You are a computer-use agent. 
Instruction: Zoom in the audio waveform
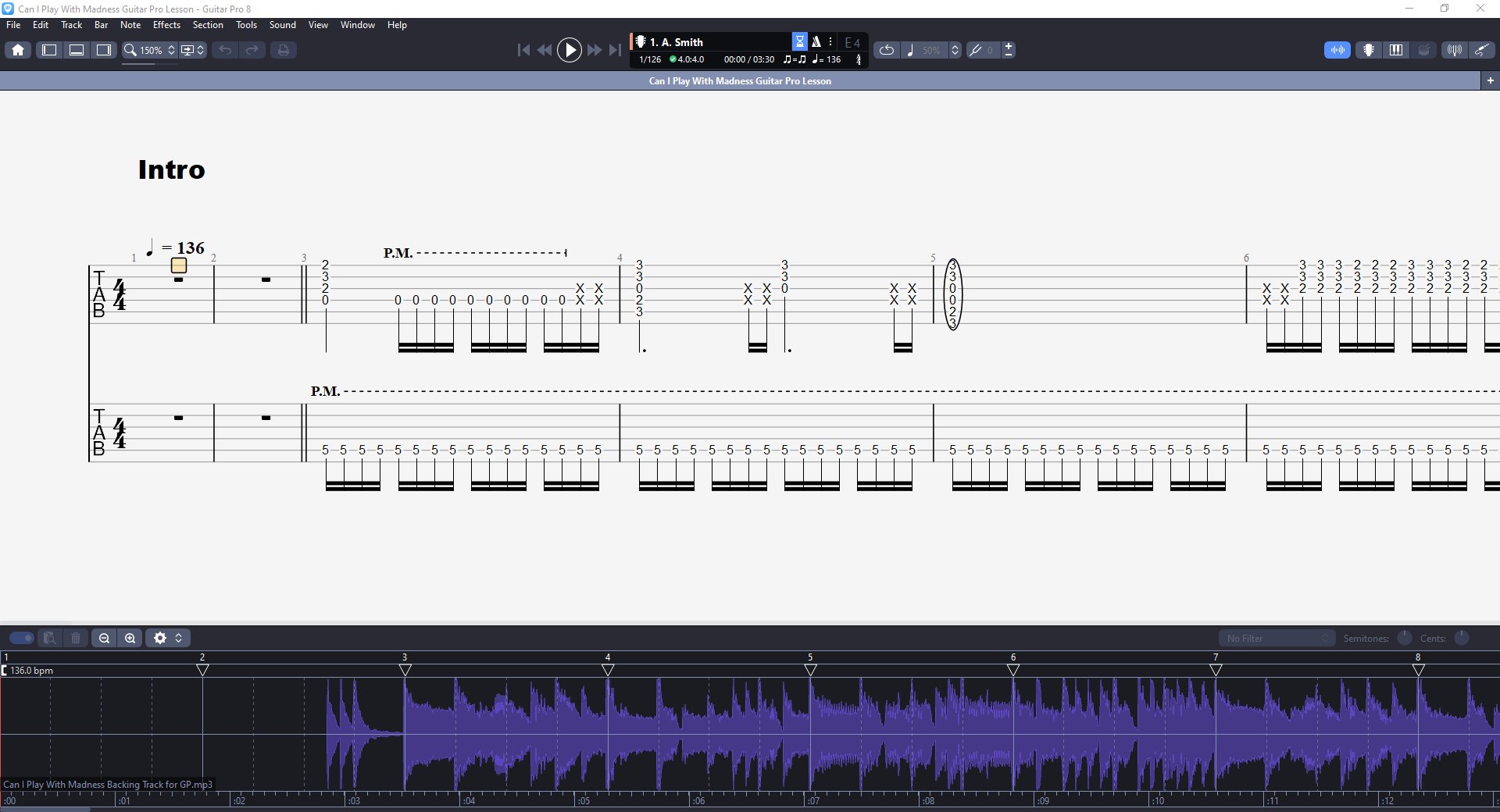pos(130,638)
